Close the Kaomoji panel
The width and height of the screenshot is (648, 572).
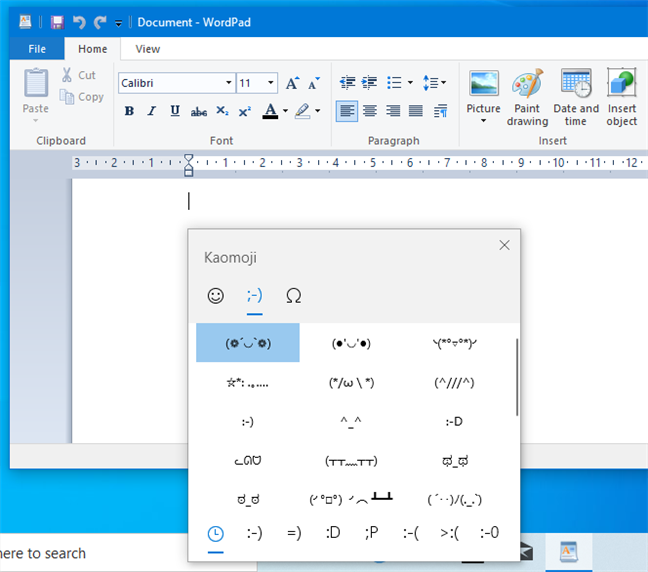point(504,245)
